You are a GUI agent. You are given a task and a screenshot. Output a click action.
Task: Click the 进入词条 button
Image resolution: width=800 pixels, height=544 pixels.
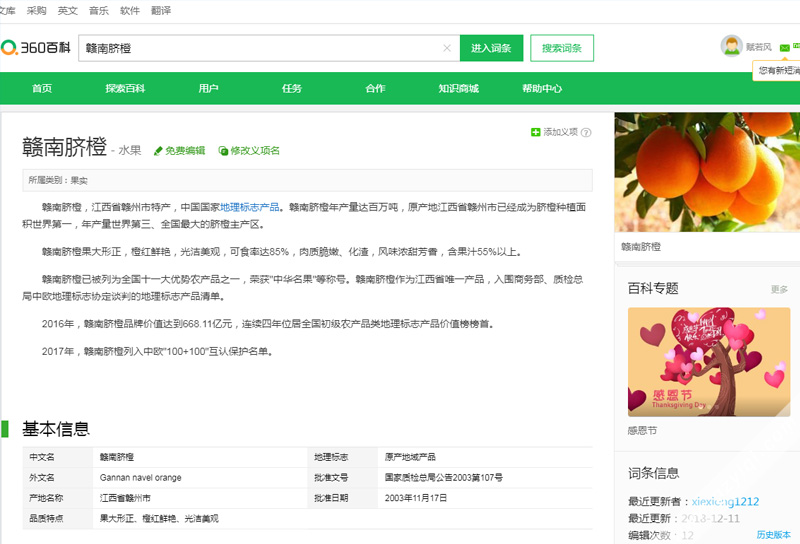(x=491, y=48)
